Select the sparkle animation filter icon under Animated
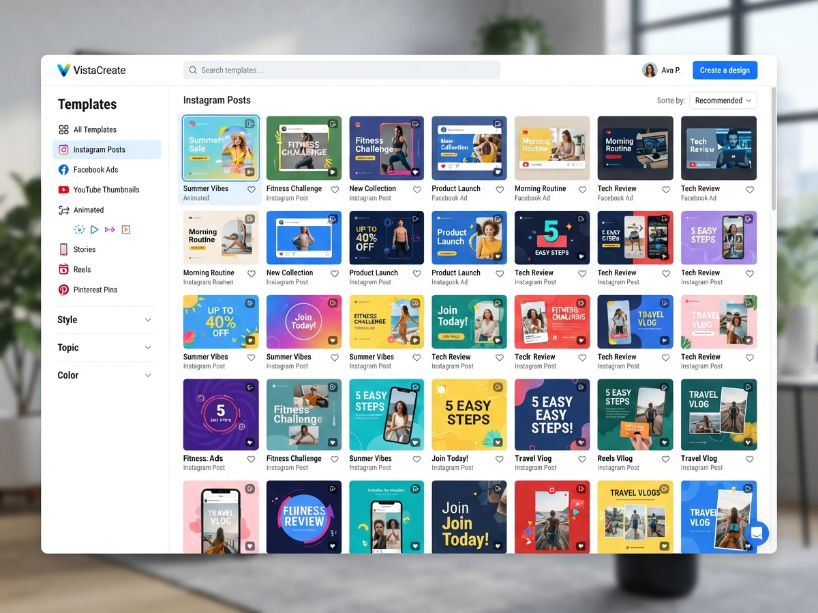 (79, 230)
